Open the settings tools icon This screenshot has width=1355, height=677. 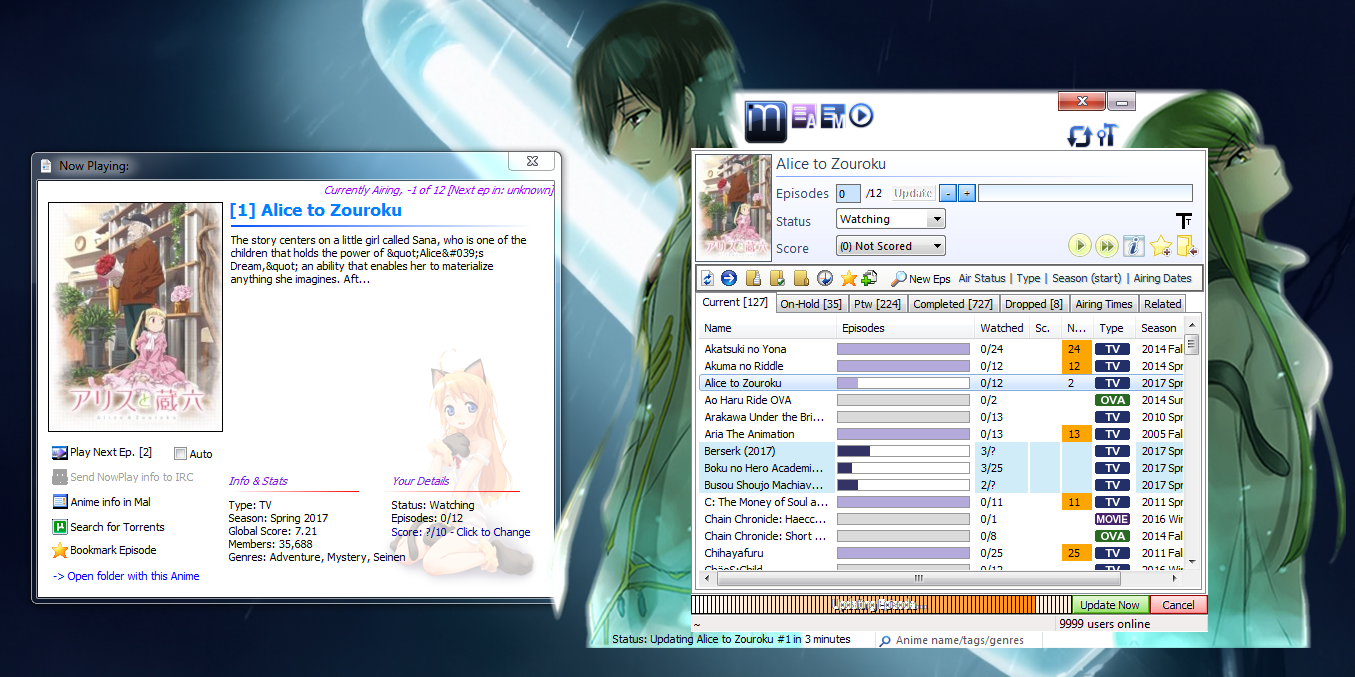click(1105, 136)
